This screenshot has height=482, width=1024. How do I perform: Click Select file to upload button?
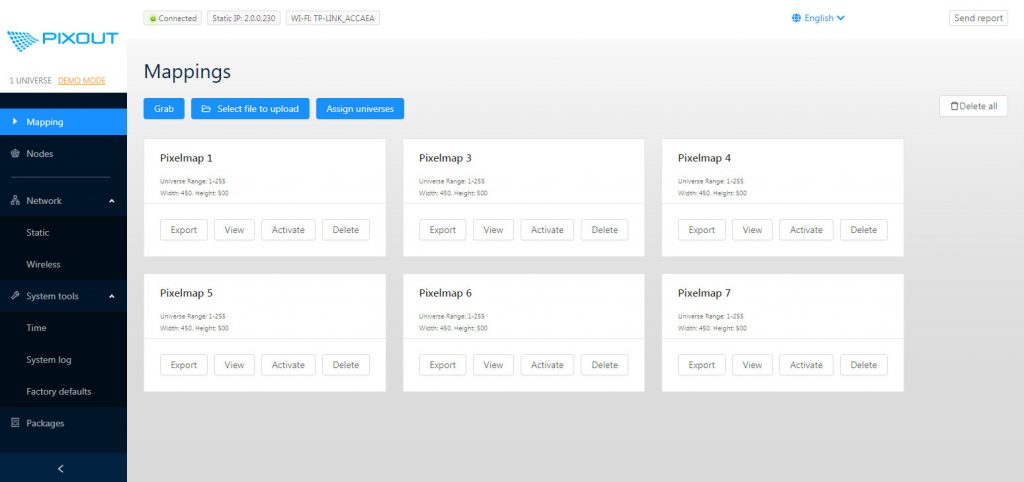(x=250, y=108)
